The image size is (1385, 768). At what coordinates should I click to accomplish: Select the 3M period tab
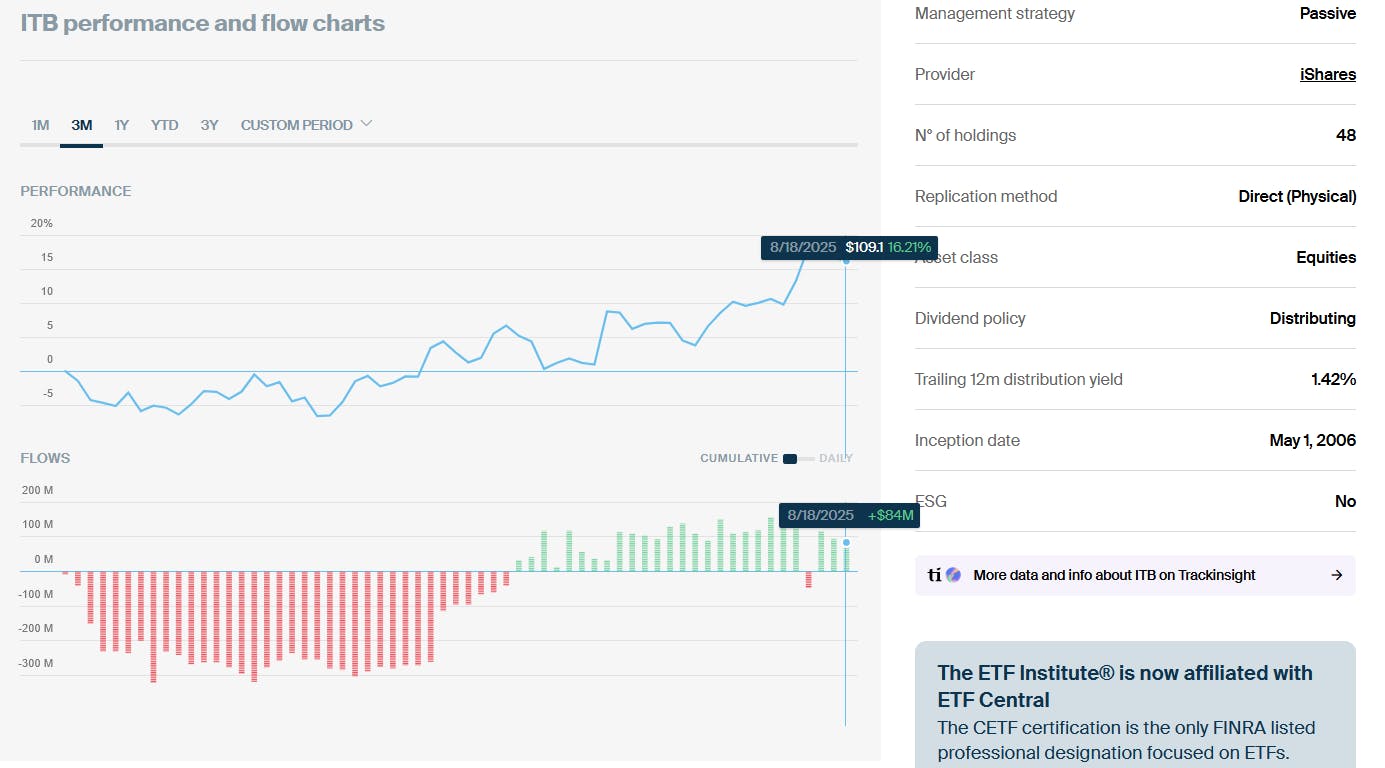point(82,125)
